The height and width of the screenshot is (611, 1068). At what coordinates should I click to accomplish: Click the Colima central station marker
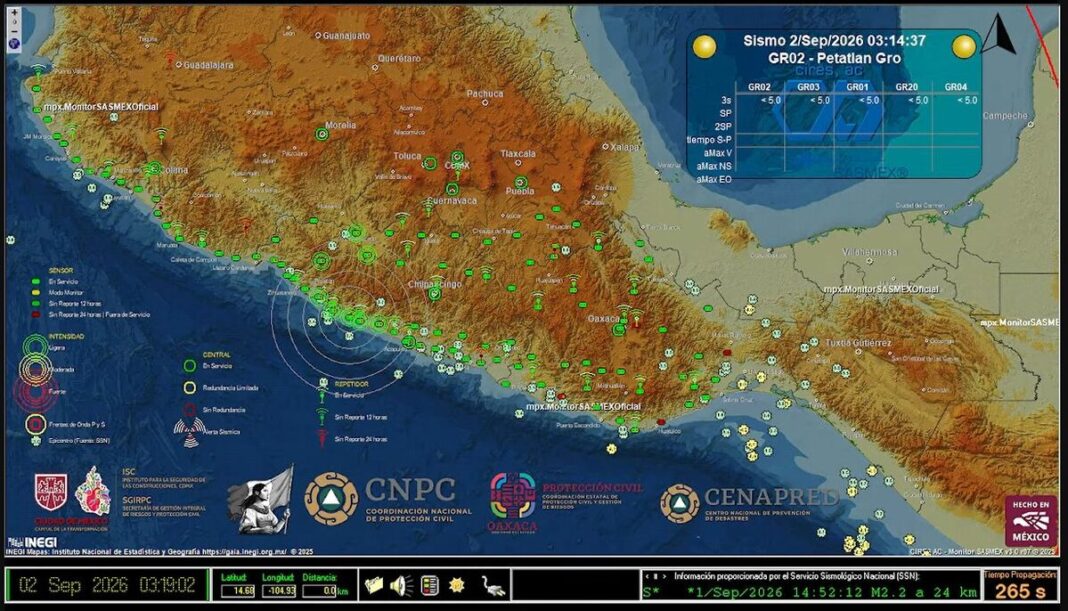click(155, 168)
